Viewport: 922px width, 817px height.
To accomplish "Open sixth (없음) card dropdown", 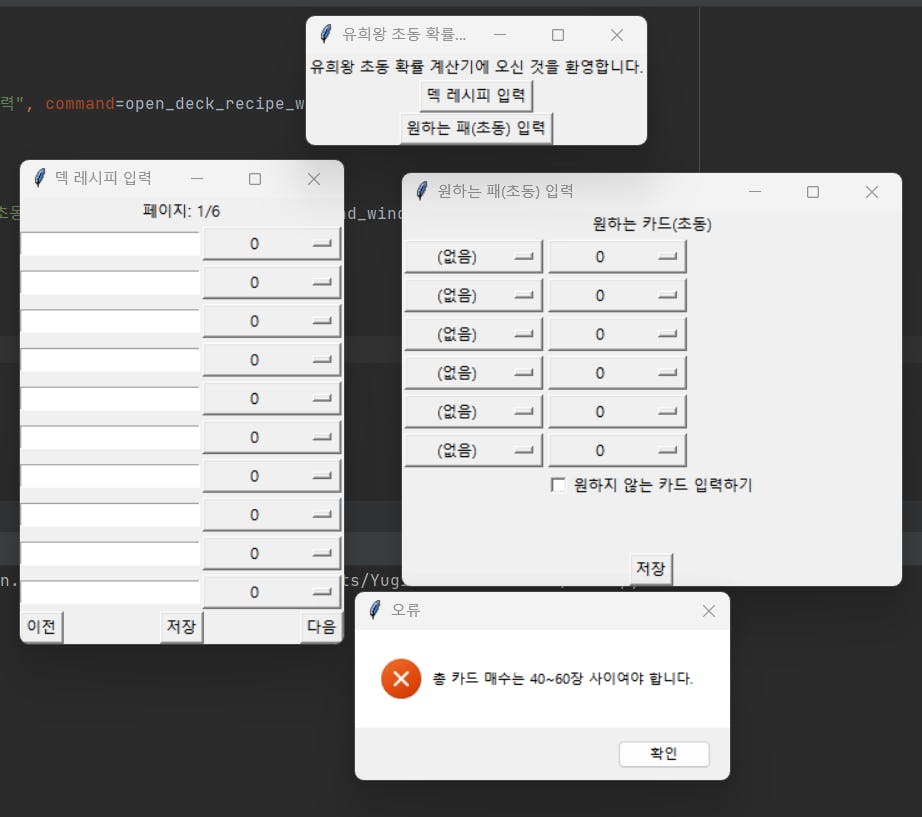I will 473,451.
